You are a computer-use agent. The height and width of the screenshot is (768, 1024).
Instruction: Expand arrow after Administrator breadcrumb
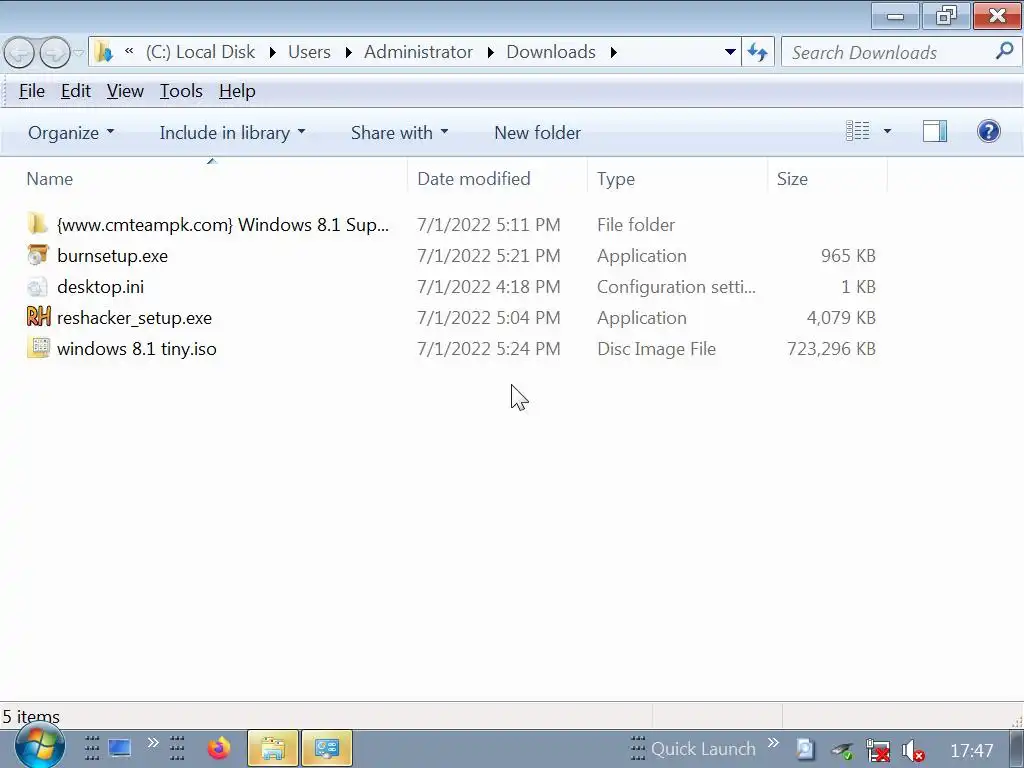coord(490,52)
